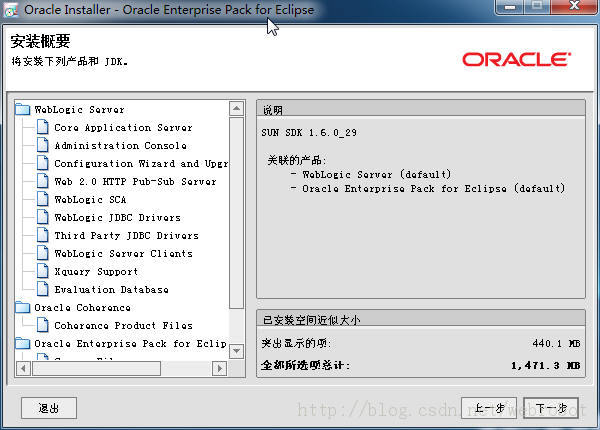Minimize the Oracle Installer window
The height and width of the screenshot is (430, 600).
(510, 7)
